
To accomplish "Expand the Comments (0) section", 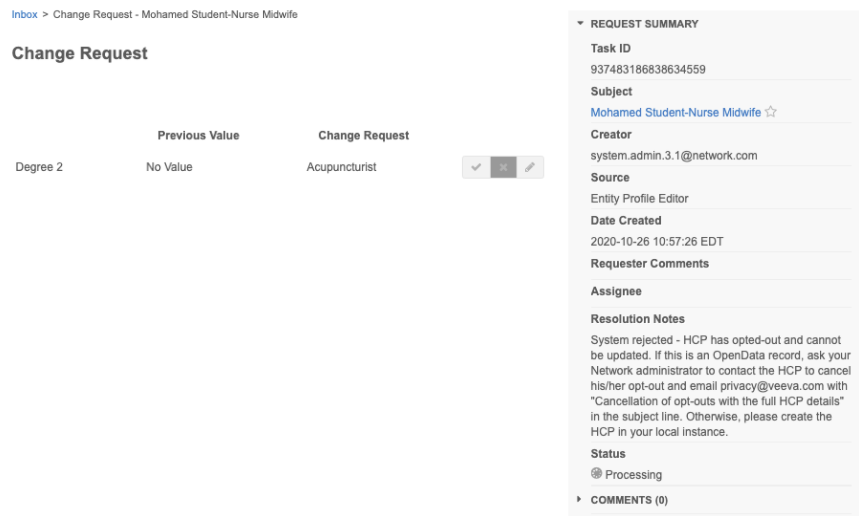I will point(580,498).
